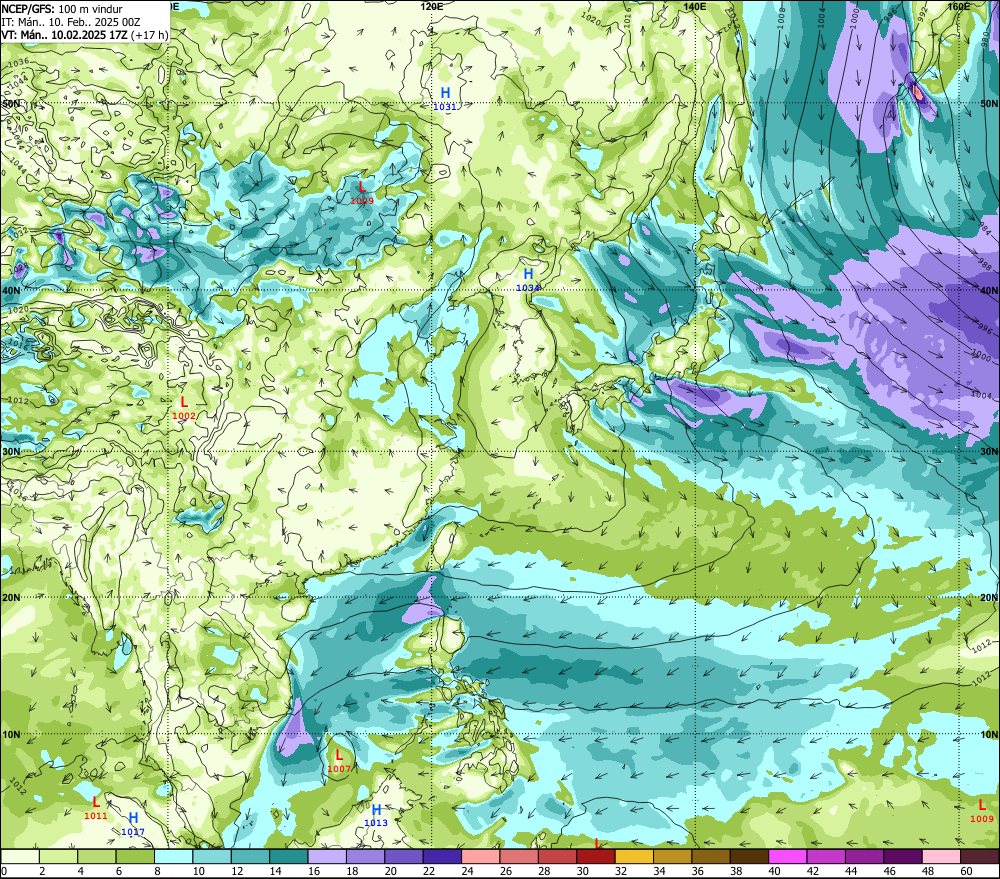This screenshot has height=879, width=1000.
Task: Click the 1036 isobar label at upper left
Action: coord(18,62)
